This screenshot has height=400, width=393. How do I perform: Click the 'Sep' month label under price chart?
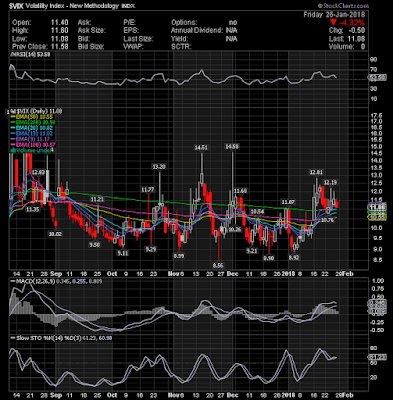tap(57, 274)
